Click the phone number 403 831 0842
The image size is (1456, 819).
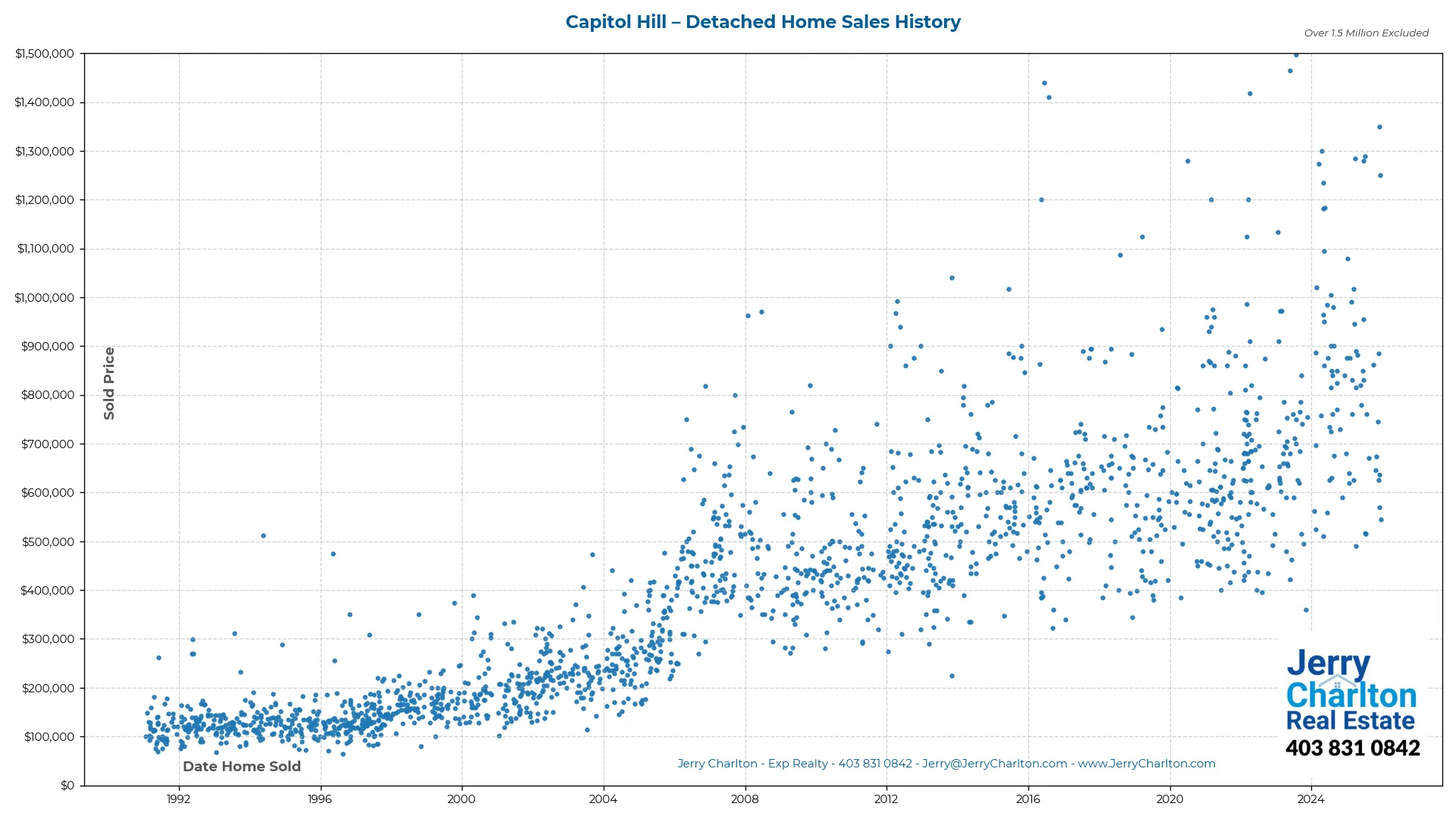click(x=1354, y=748)
